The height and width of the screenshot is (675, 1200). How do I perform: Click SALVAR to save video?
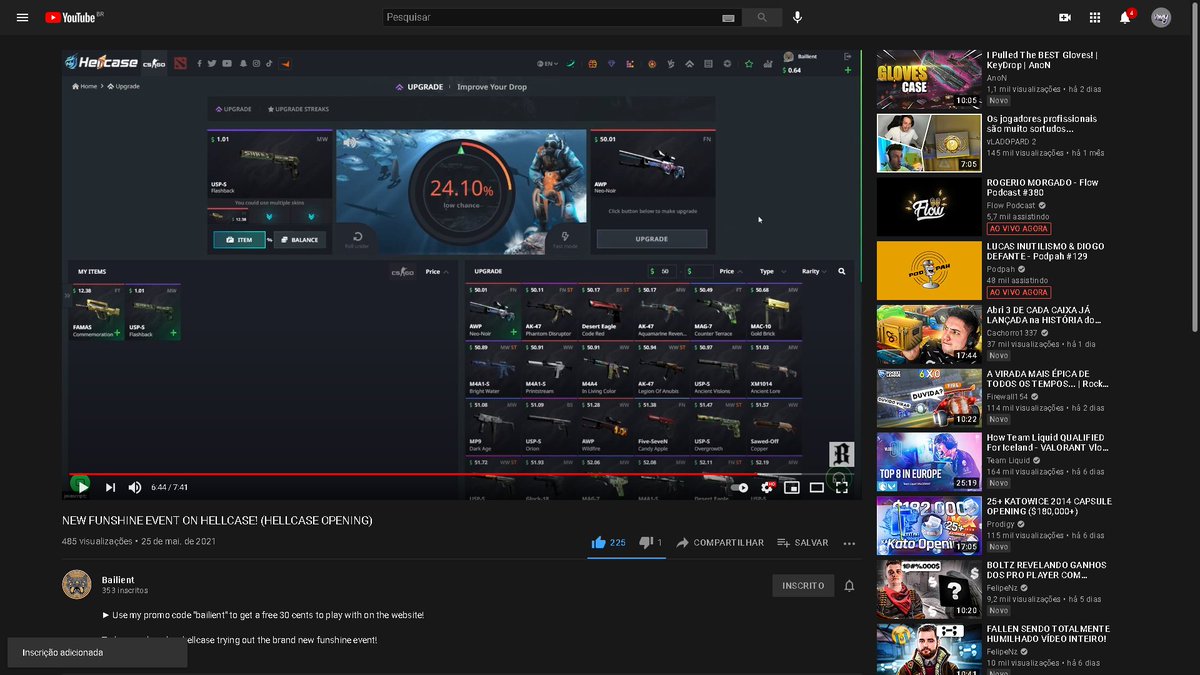click(x=803, y=543)
